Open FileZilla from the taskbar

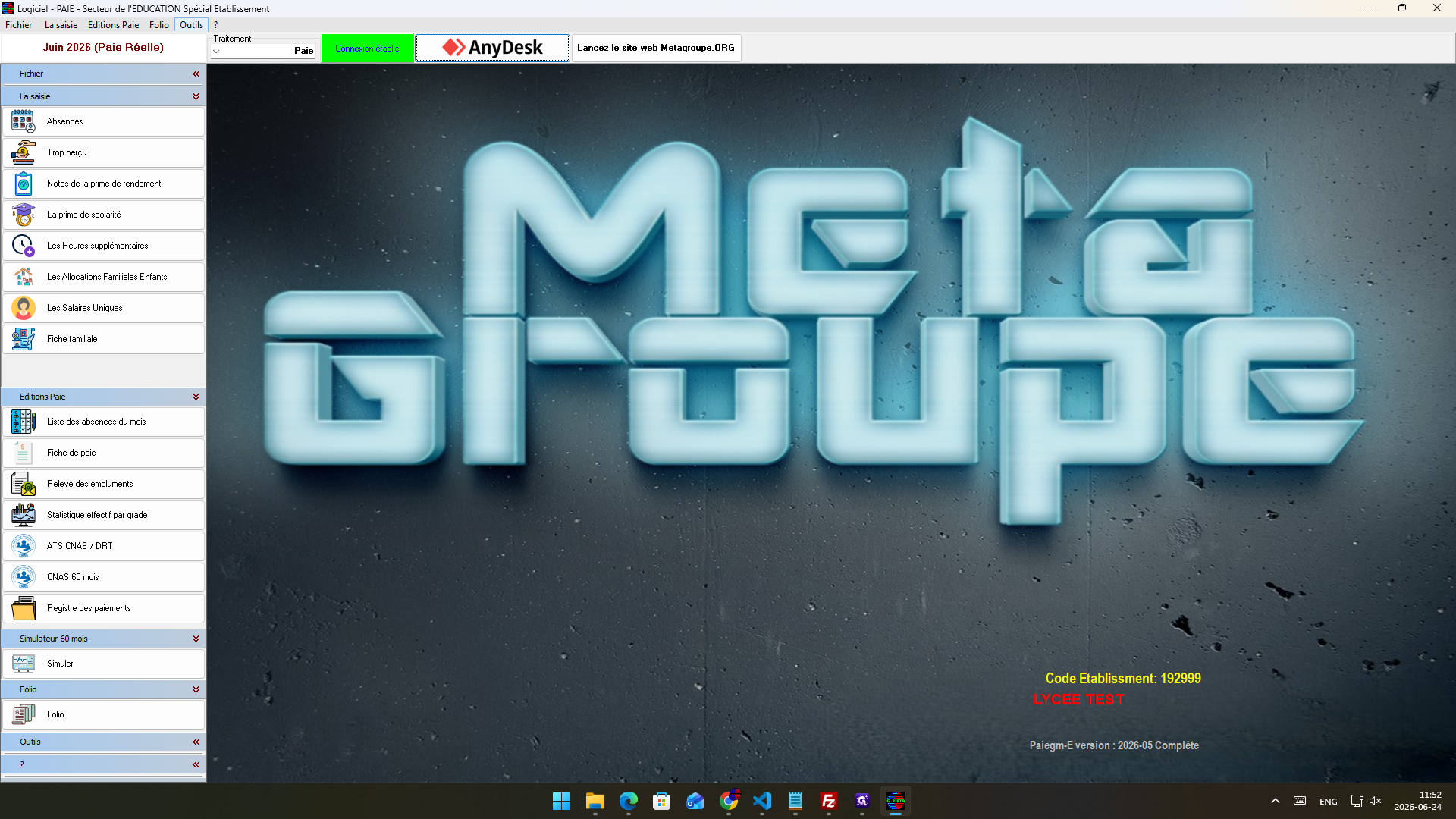tap(829, 801)
